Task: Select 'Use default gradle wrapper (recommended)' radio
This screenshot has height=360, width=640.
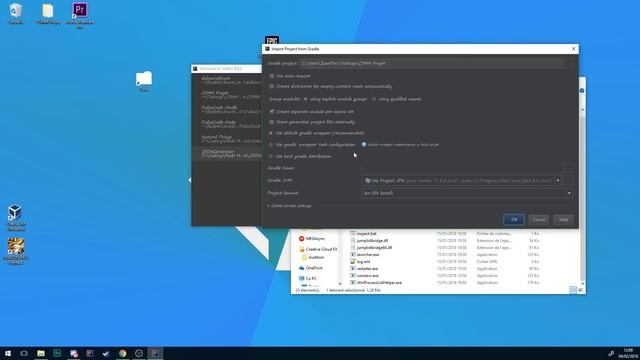Action: click(x=271, y=133)
